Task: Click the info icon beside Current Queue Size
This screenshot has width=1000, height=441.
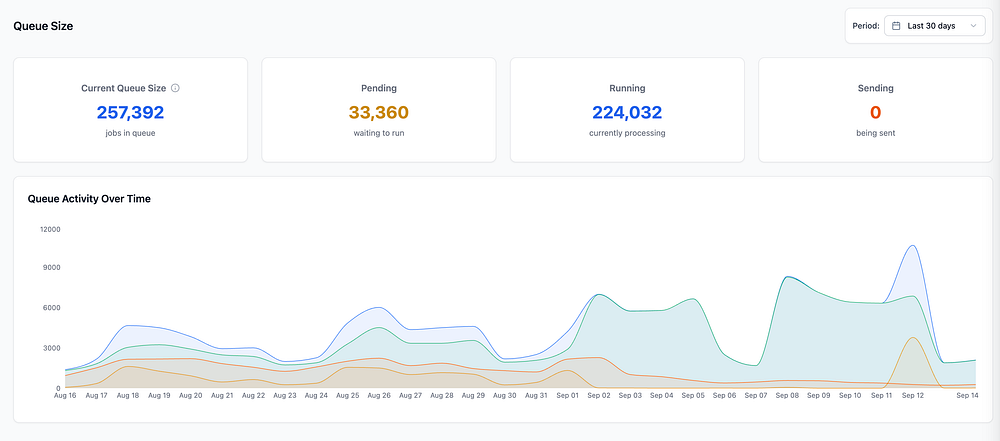Action: (x=175, y=88)
